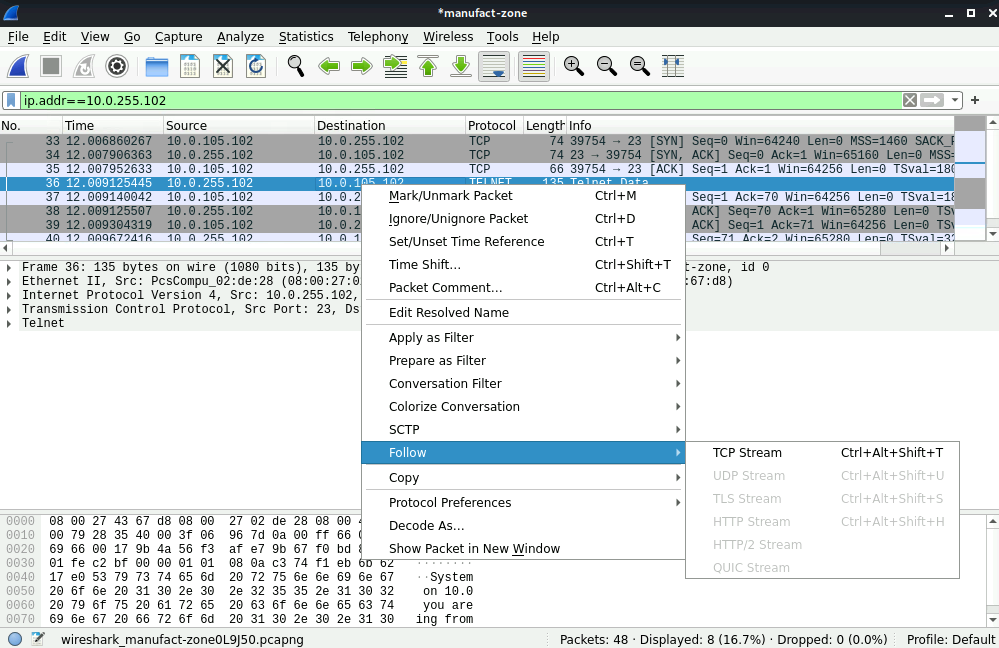Select Mark/Unmark Packet in context menu

[x=523, y=196]
